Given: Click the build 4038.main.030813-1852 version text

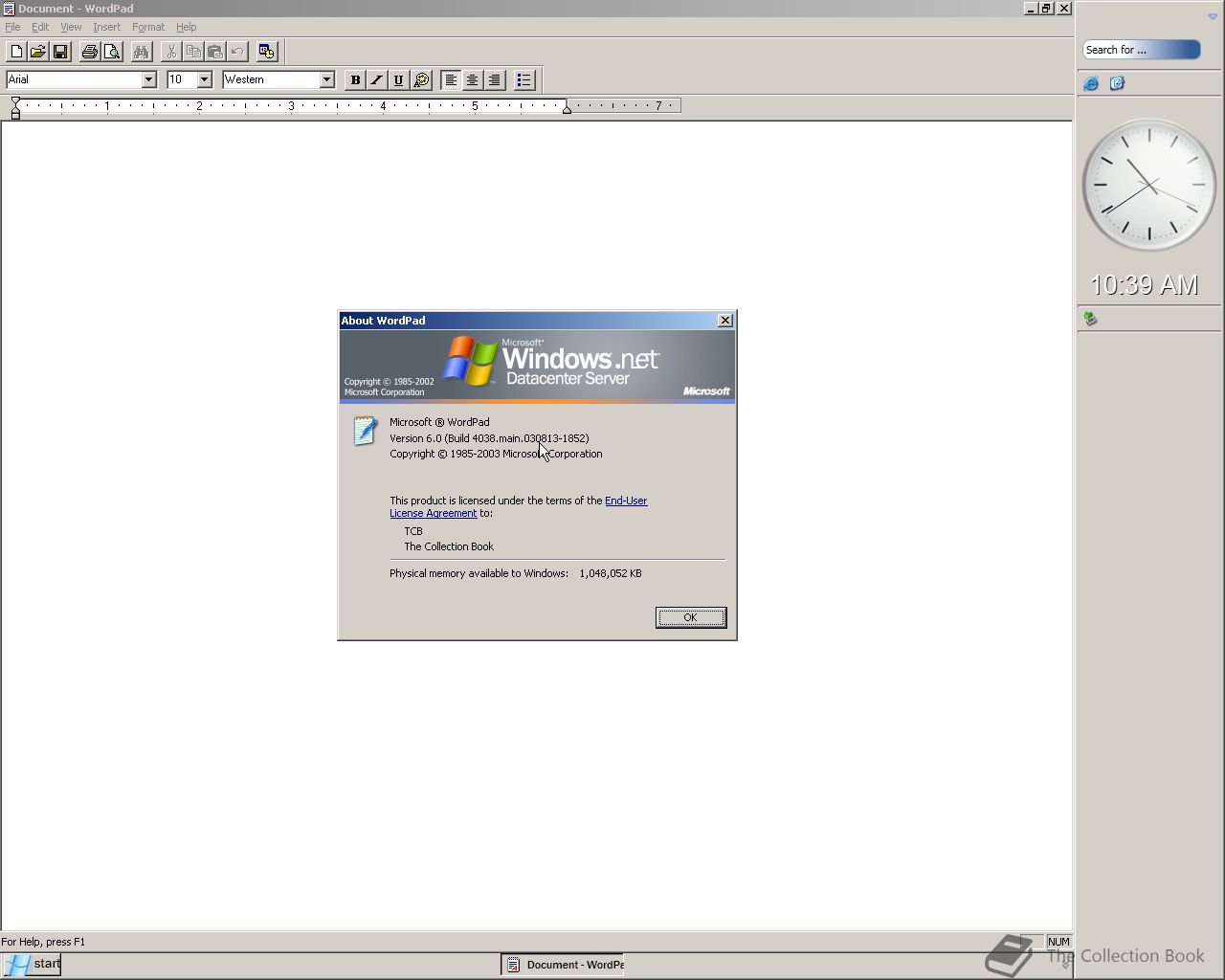Looking at the screenshot, I should tap(489, 438).
